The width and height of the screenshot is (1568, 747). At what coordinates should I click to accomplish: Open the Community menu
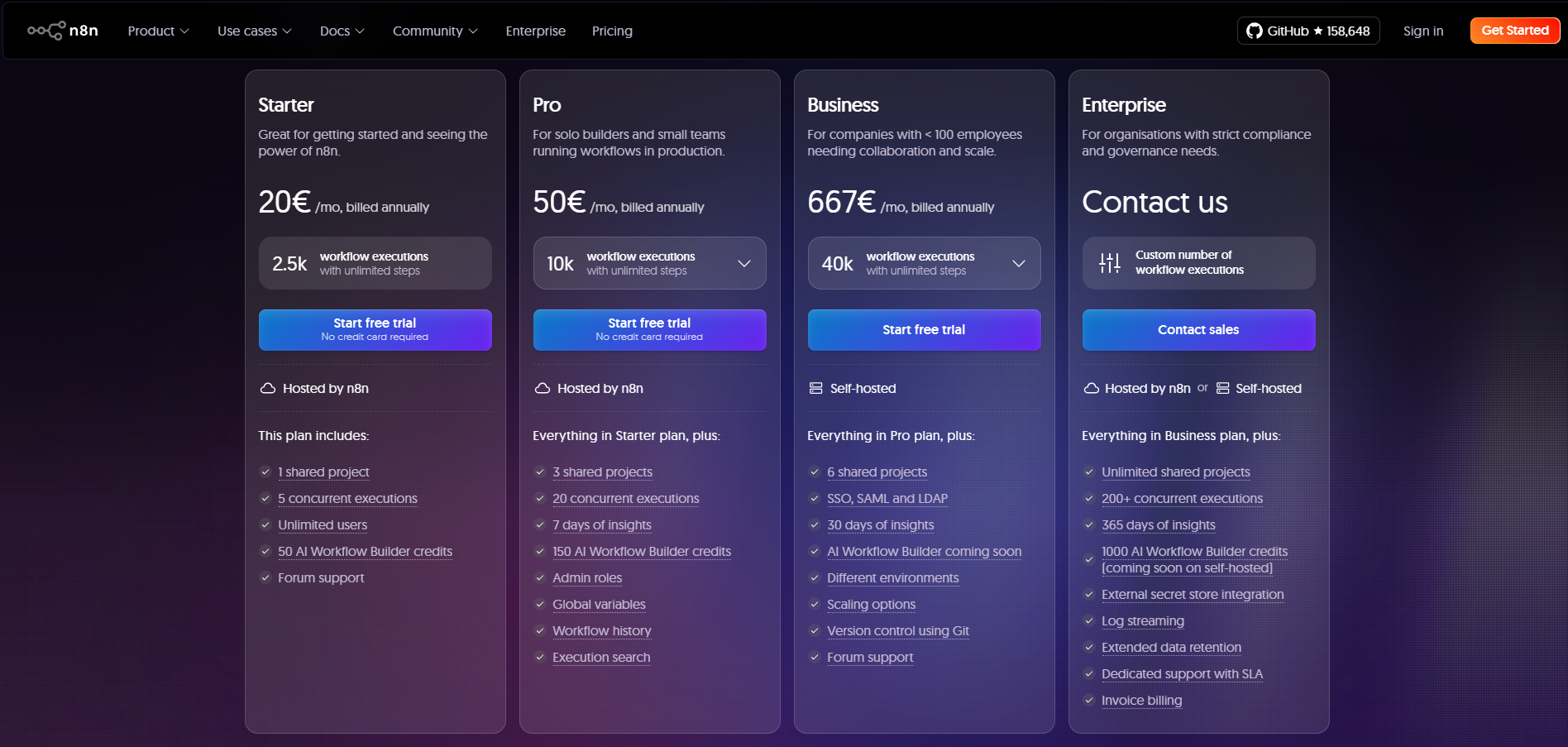pyautogui.click(x=434, y=31)
